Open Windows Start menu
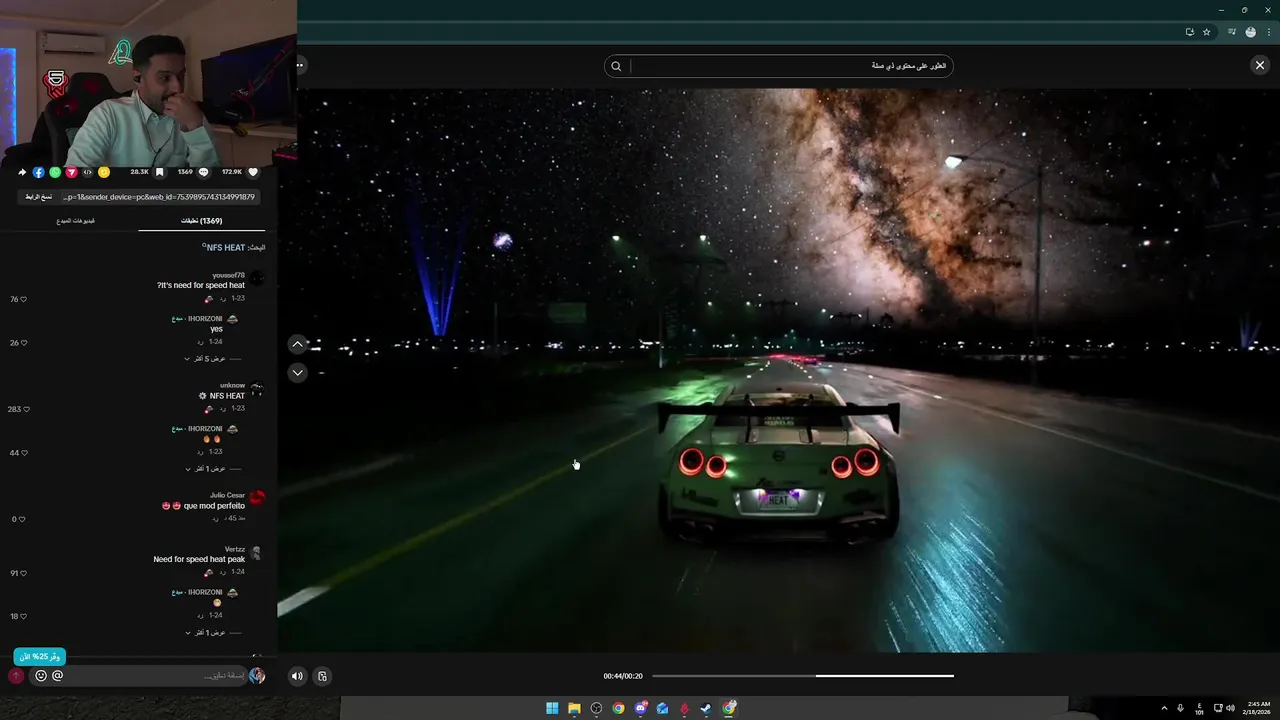Viewport: 1280px width, 720px height. [552, 708]
